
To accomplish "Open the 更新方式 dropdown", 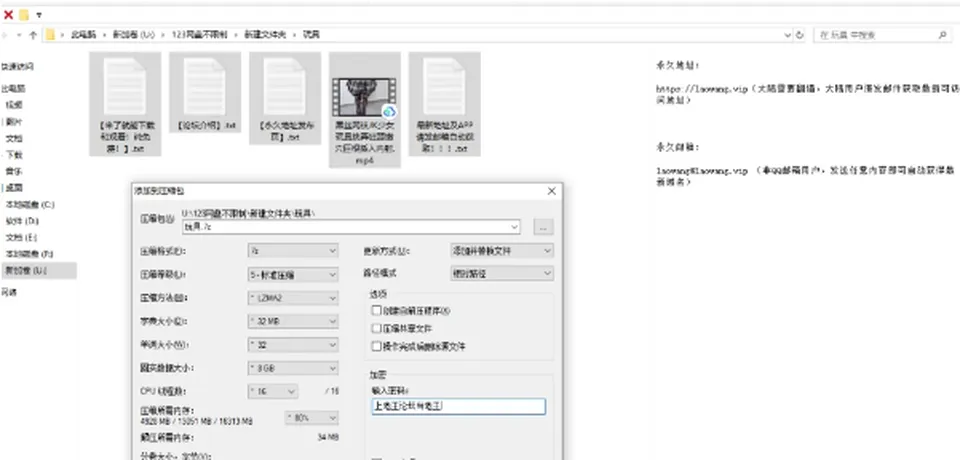I will pos(502,251).
